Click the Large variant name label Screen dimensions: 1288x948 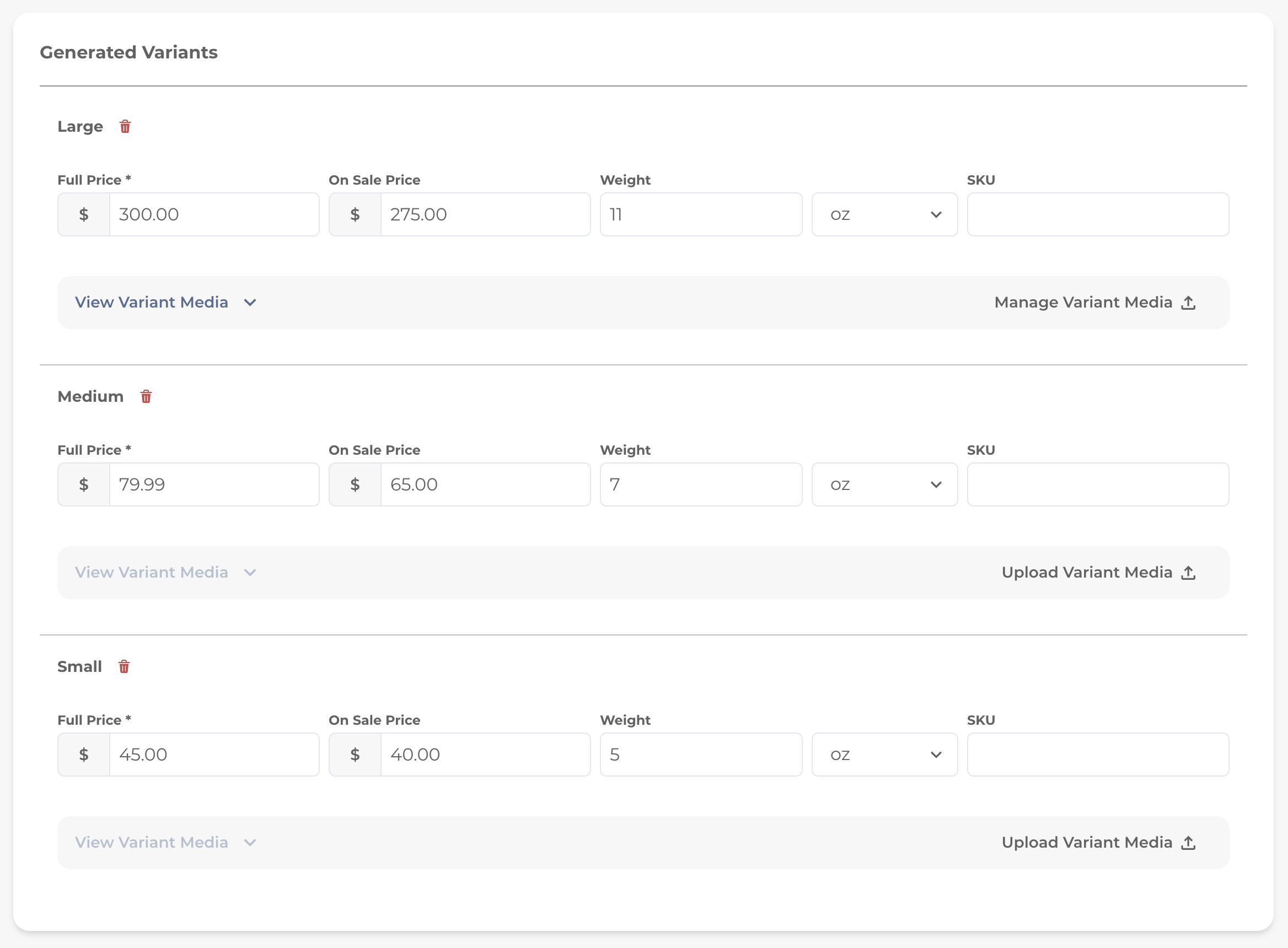(80, 126)
